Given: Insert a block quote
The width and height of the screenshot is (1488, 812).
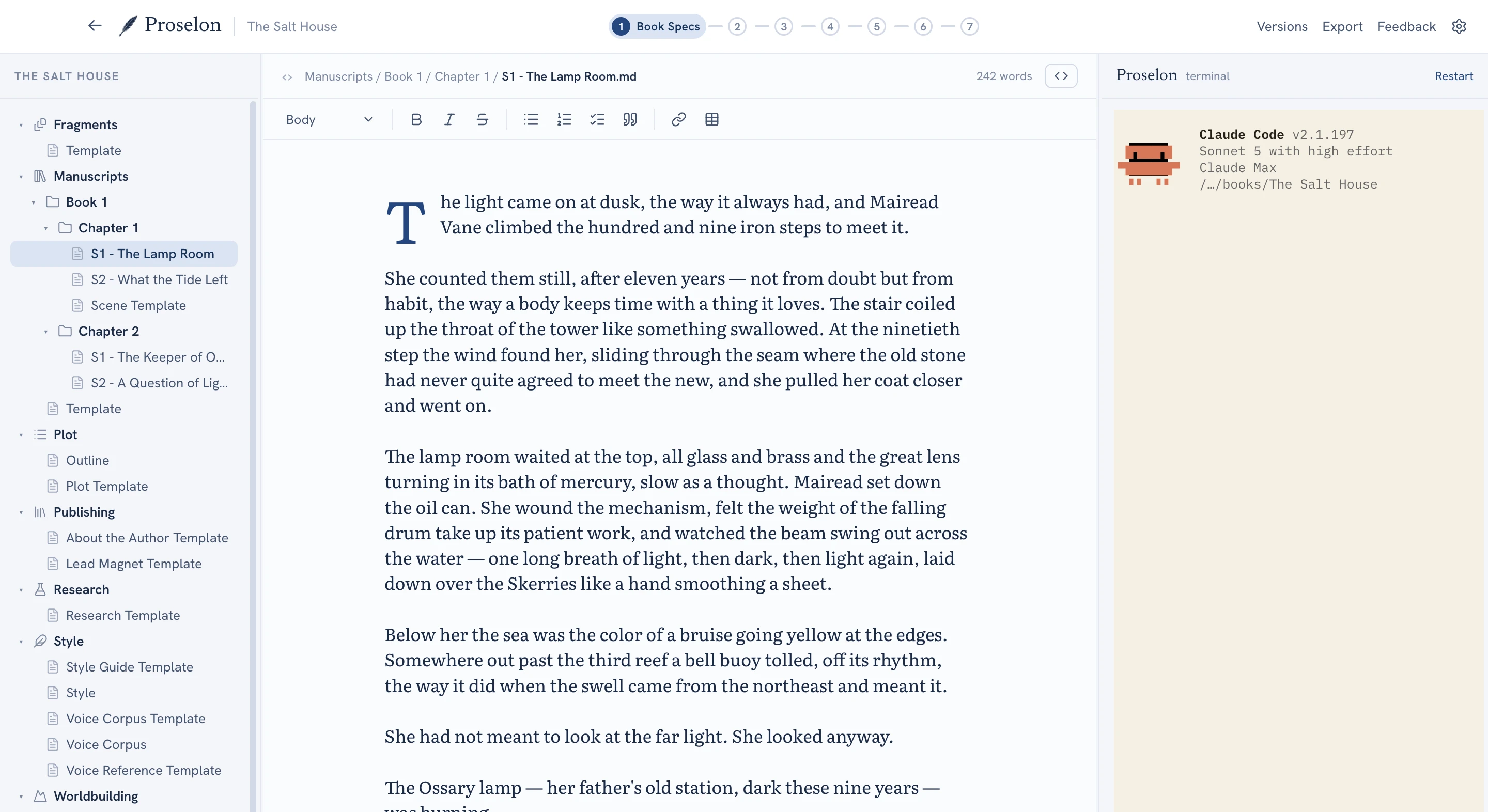Looking at the screenshot, I should pyautogui.click(x=630, y=119).
